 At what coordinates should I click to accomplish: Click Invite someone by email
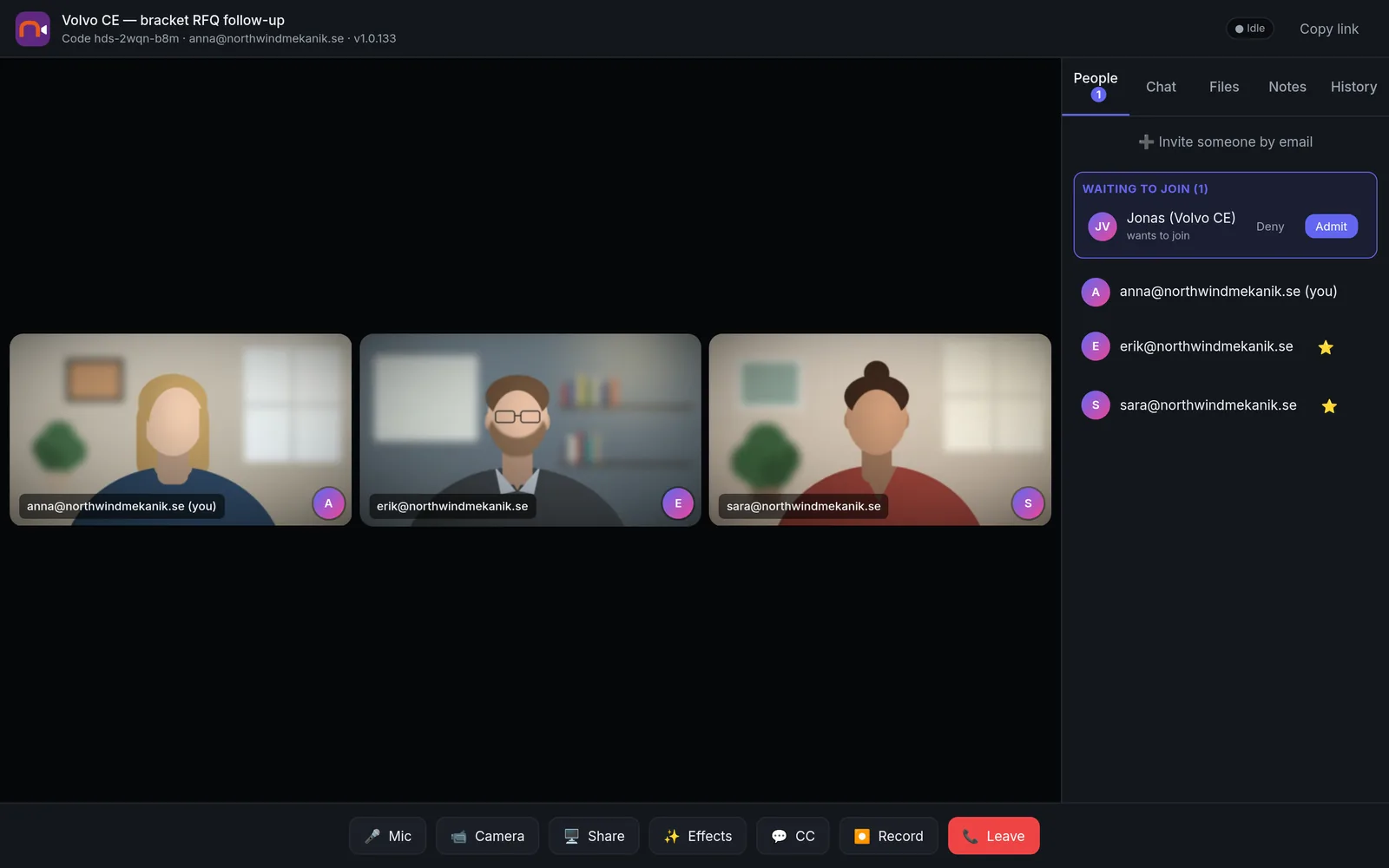pos(1226,141)
